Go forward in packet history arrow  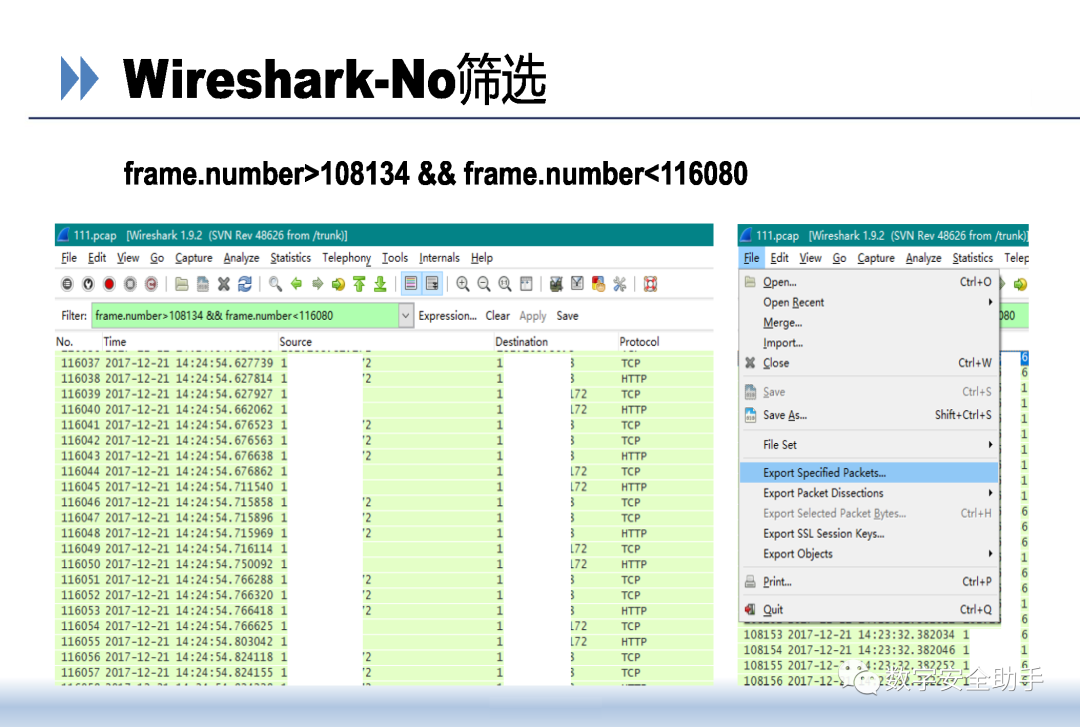pos(318,284)
